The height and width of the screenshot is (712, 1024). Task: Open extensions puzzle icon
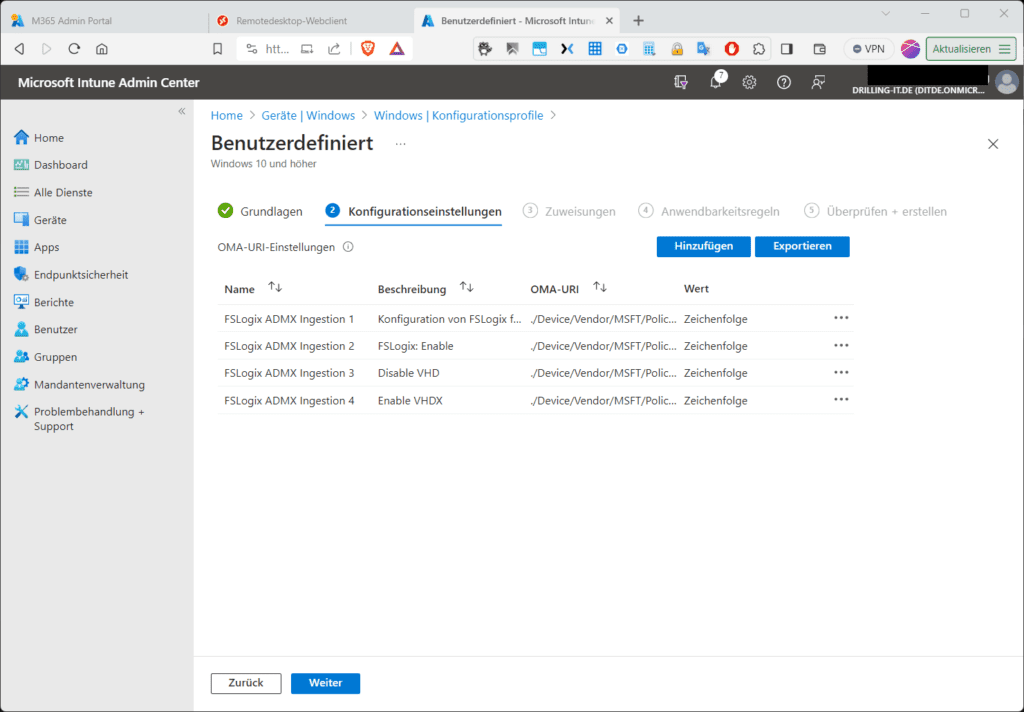[x=759, y=48]
